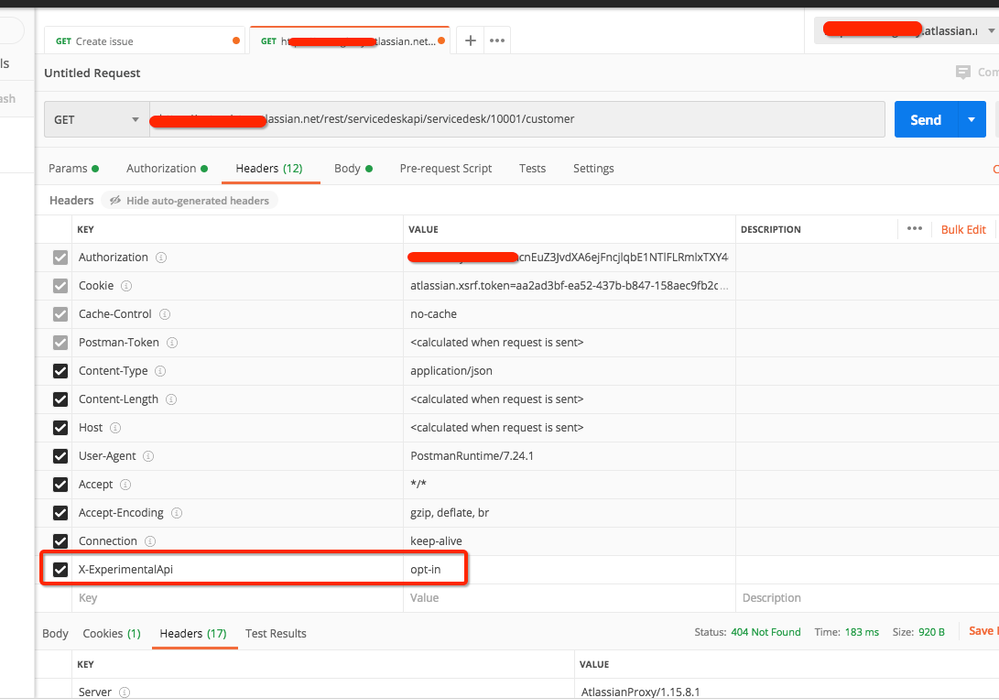Show the response Cookies (1) tab
Image resolution: width=999 pixels, height=700 pixels.
(111, 634)
